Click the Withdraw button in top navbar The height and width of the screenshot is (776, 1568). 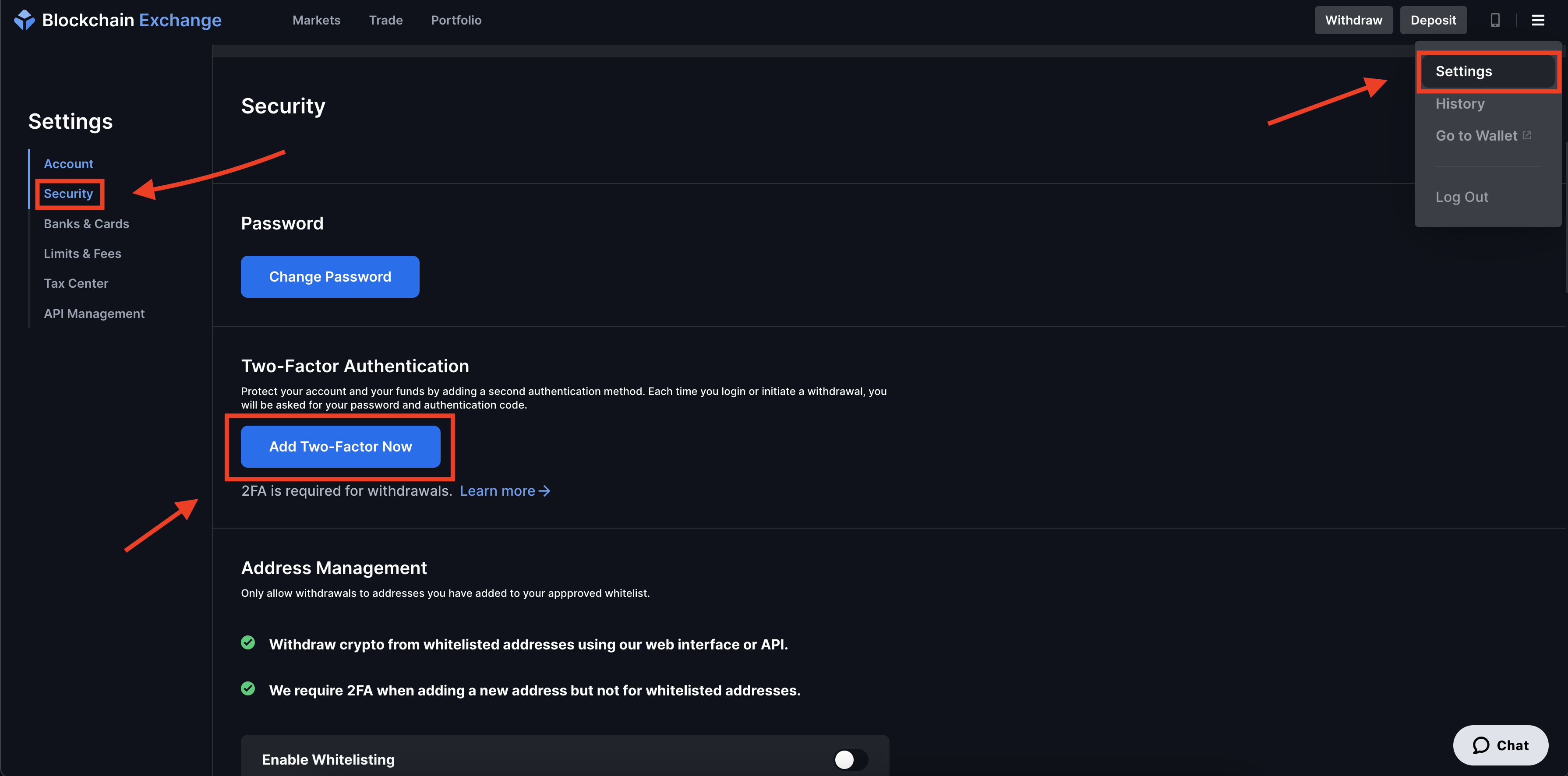[1351, 19]
